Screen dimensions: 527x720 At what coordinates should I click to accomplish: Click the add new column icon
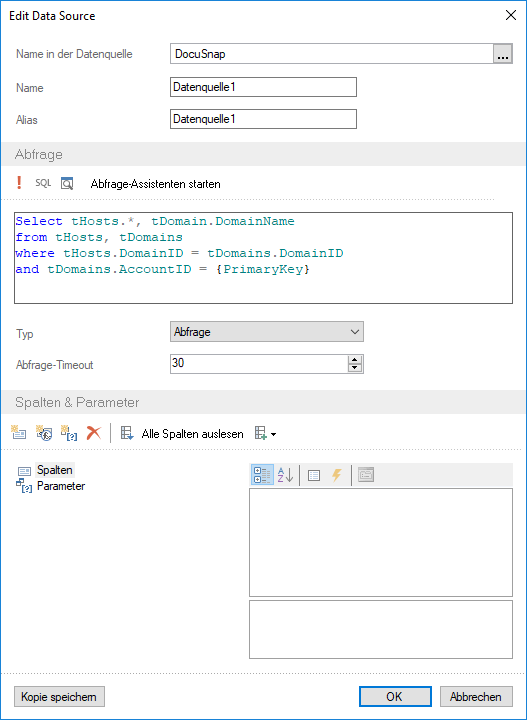click(x=18, y=433)
